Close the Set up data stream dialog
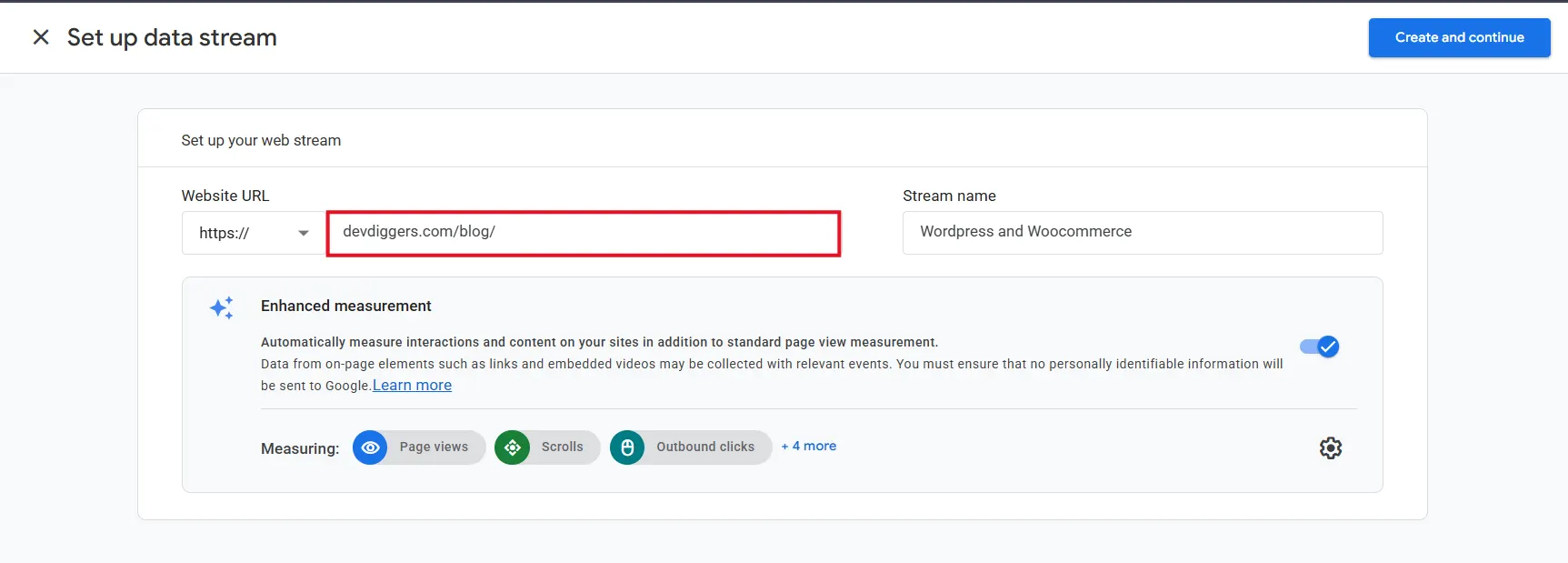This screenshot has height=563, width=1568. 41,37
